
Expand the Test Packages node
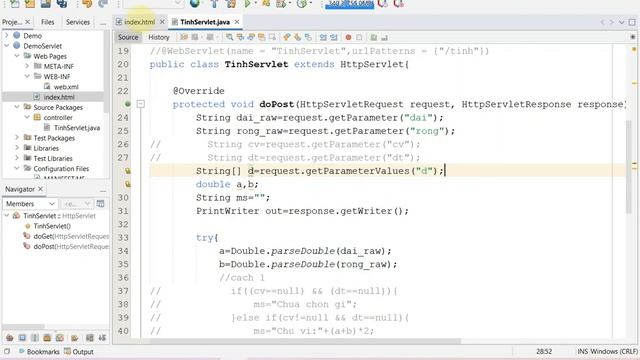(17, 138)
